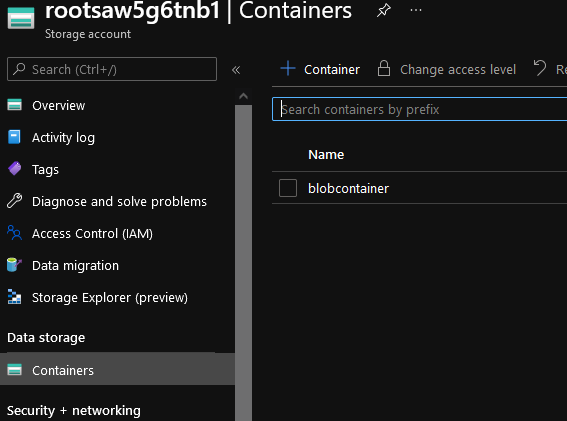
Task: Open the Storage Explorer (preview) icon
Action: [14, 297]
